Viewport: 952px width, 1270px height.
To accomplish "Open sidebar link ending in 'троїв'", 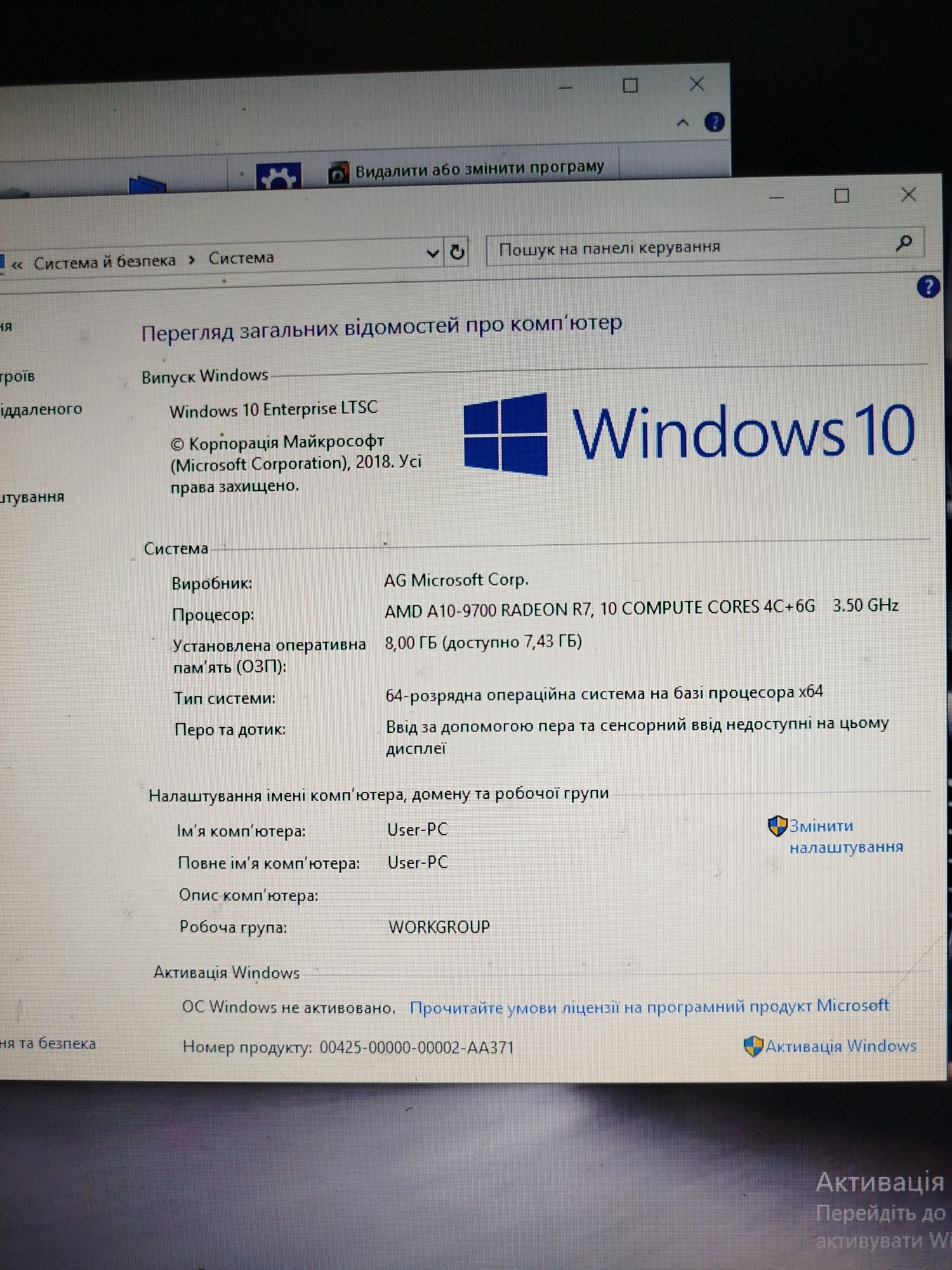I will point(18,376).
